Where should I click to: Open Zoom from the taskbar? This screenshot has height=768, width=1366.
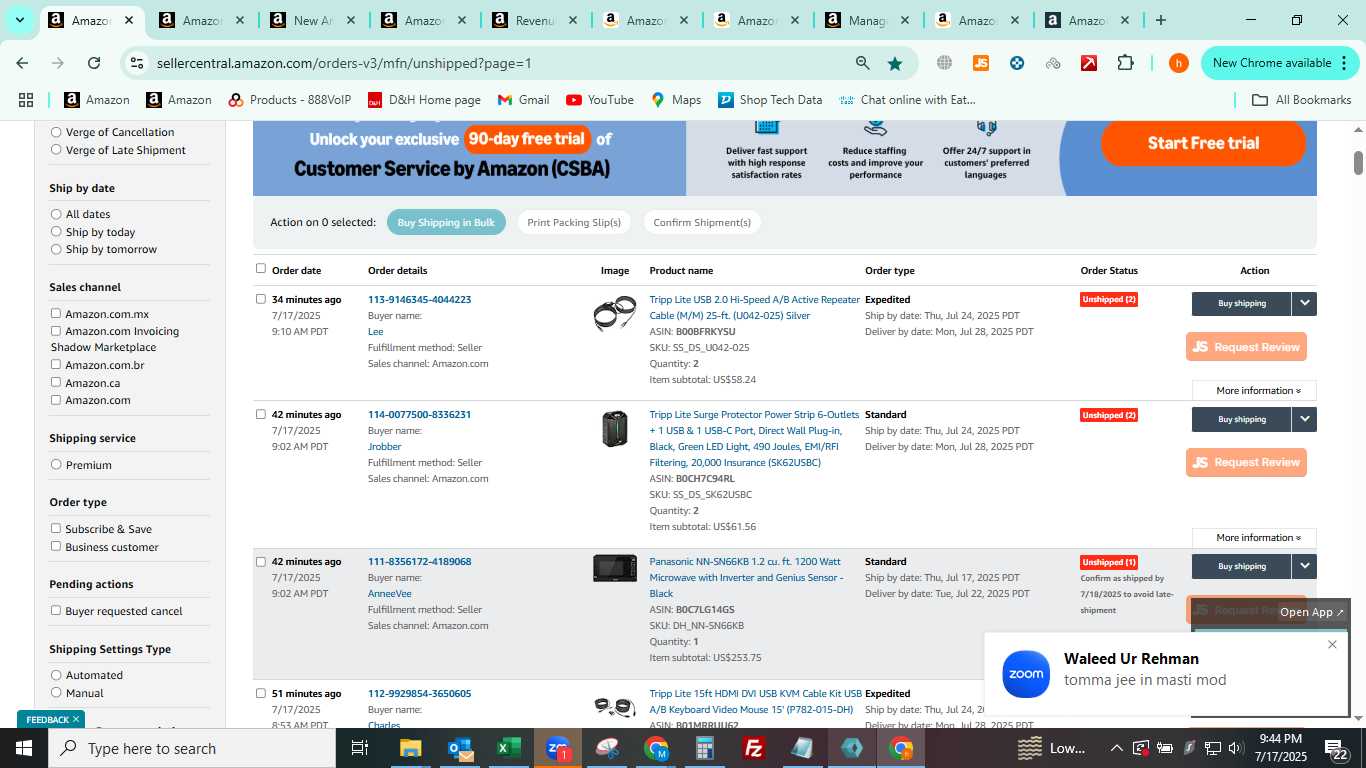point(558,748)
